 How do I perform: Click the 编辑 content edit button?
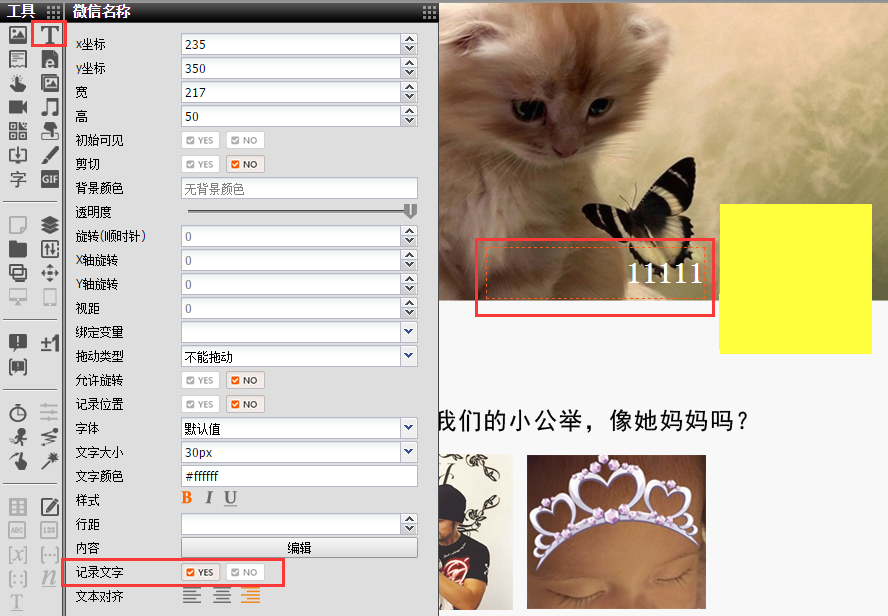[x=299, y=548]
